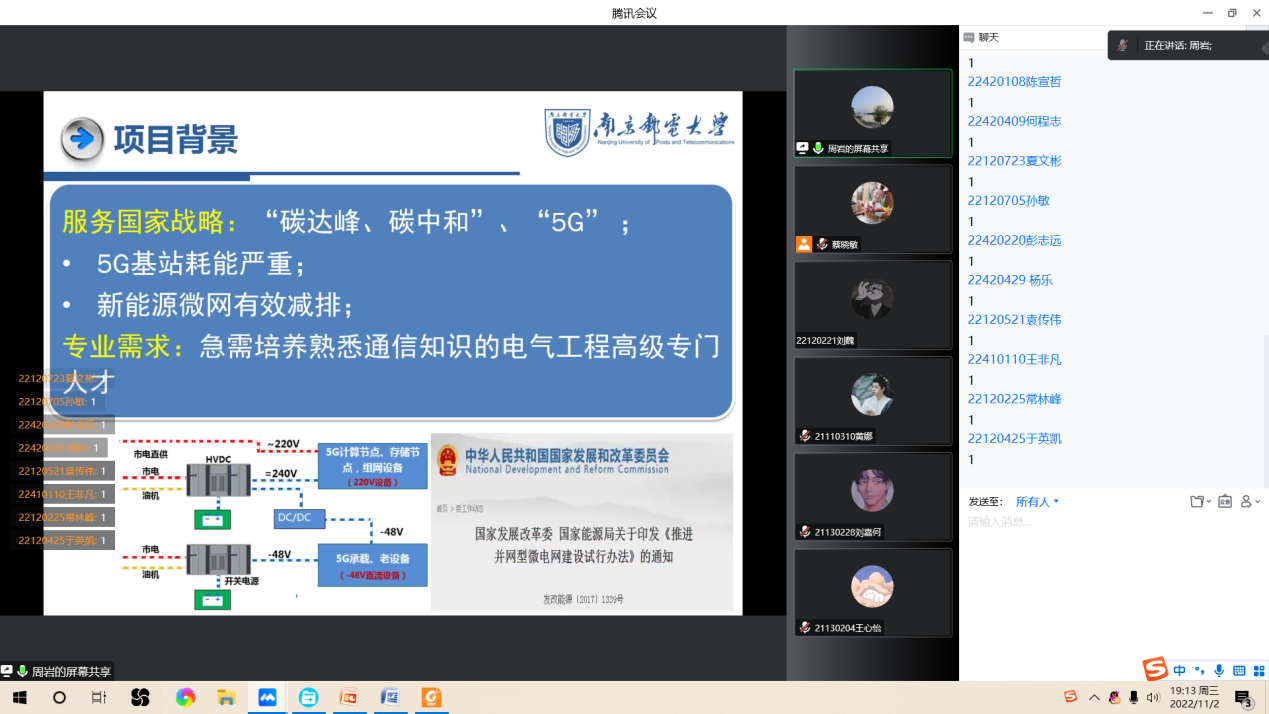
Task: Toggle Sogou input Chinese/English mode 中
Action: (1180, 670)
